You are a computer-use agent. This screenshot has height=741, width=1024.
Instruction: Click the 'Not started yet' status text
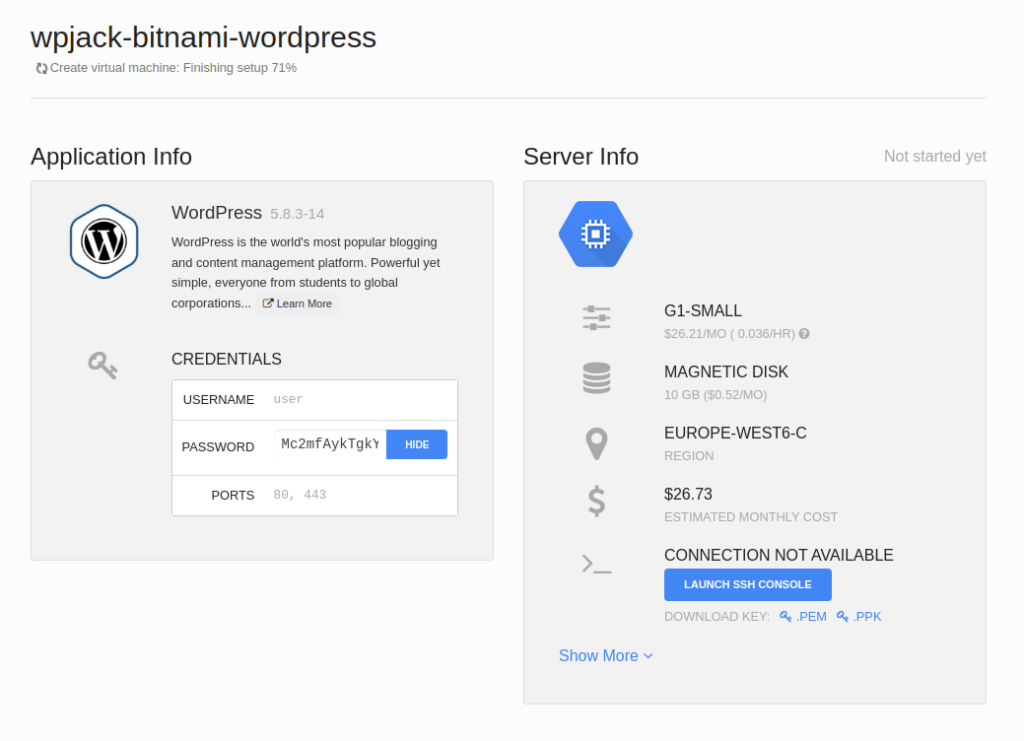pos(935,157)
